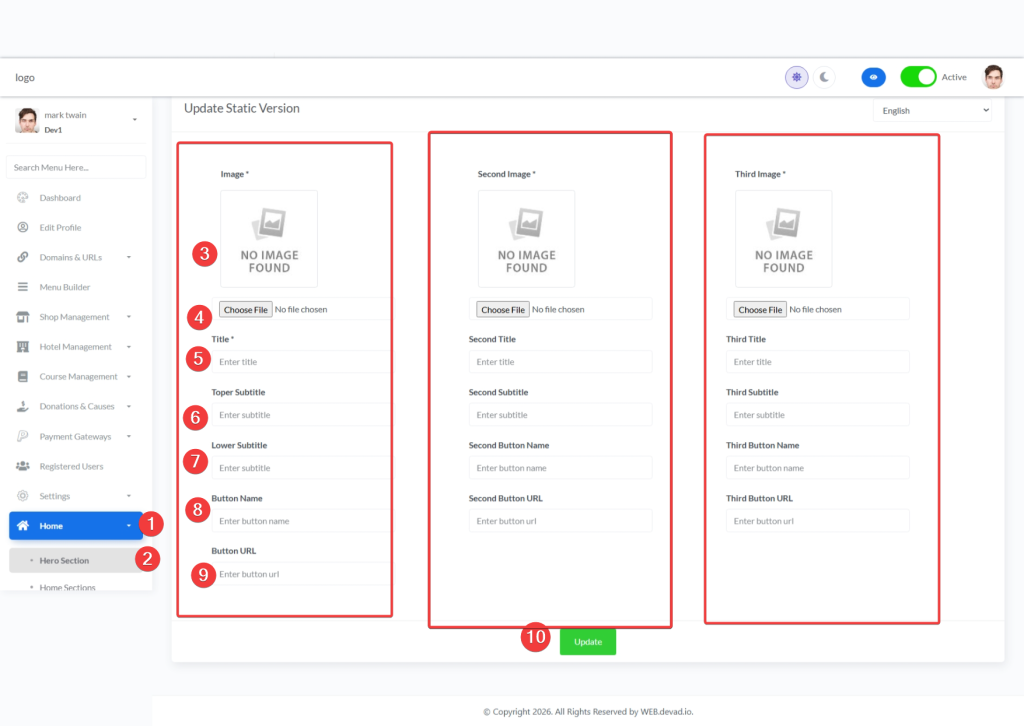The height and width of the screenshot is (726, 1024).
Task: Click the Third Image placeholder thumbnail
Action: point(783,239)
